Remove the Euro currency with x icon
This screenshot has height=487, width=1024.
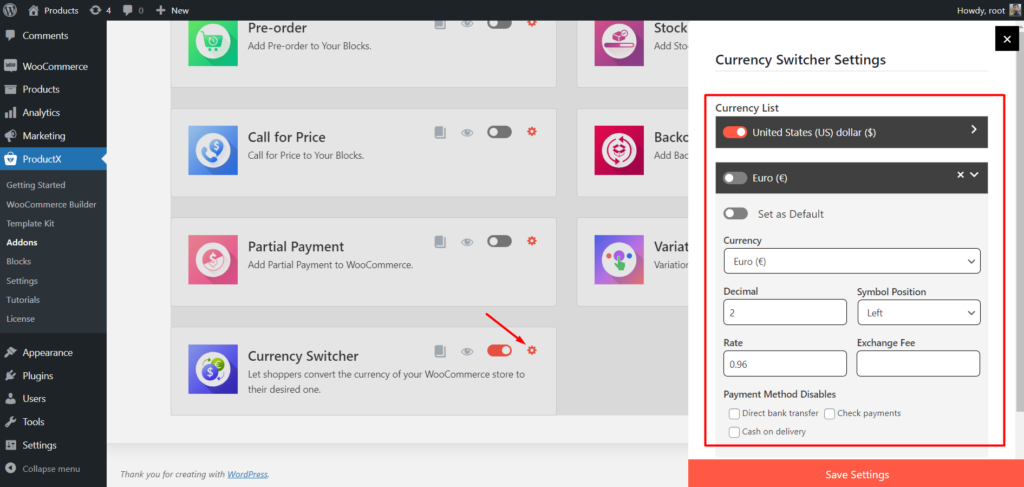960,175
